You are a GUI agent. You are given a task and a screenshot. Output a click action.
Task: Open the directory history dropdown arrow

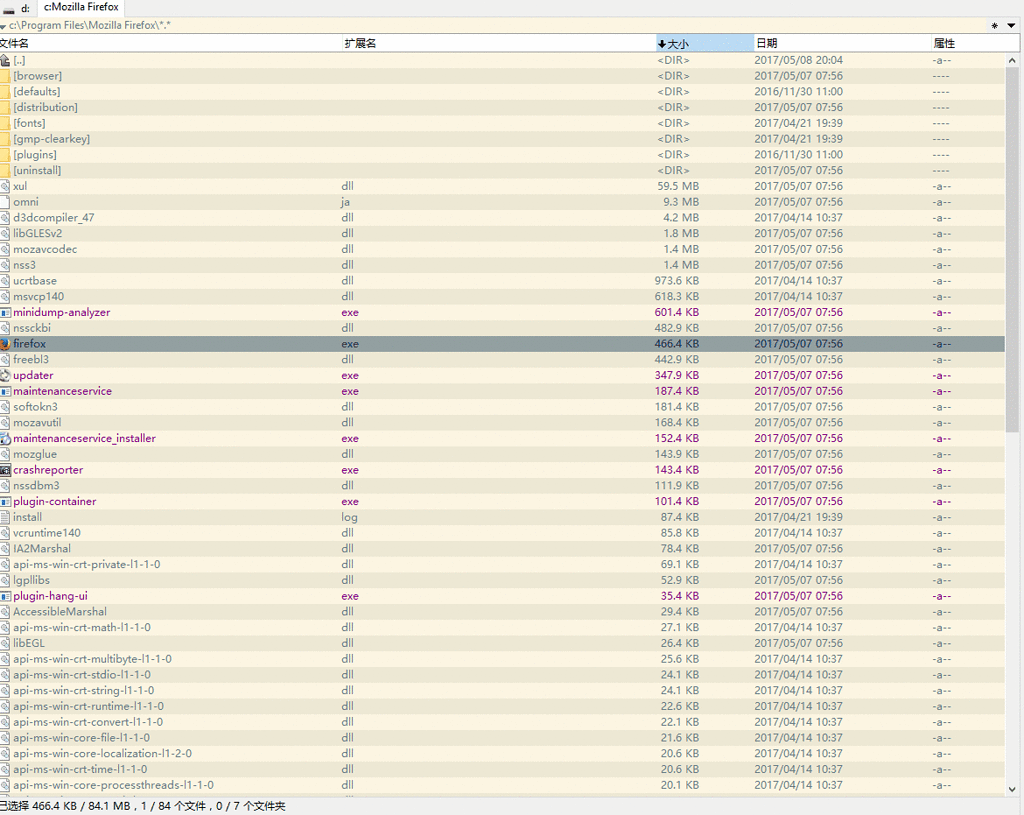[x=1012, y=25]
